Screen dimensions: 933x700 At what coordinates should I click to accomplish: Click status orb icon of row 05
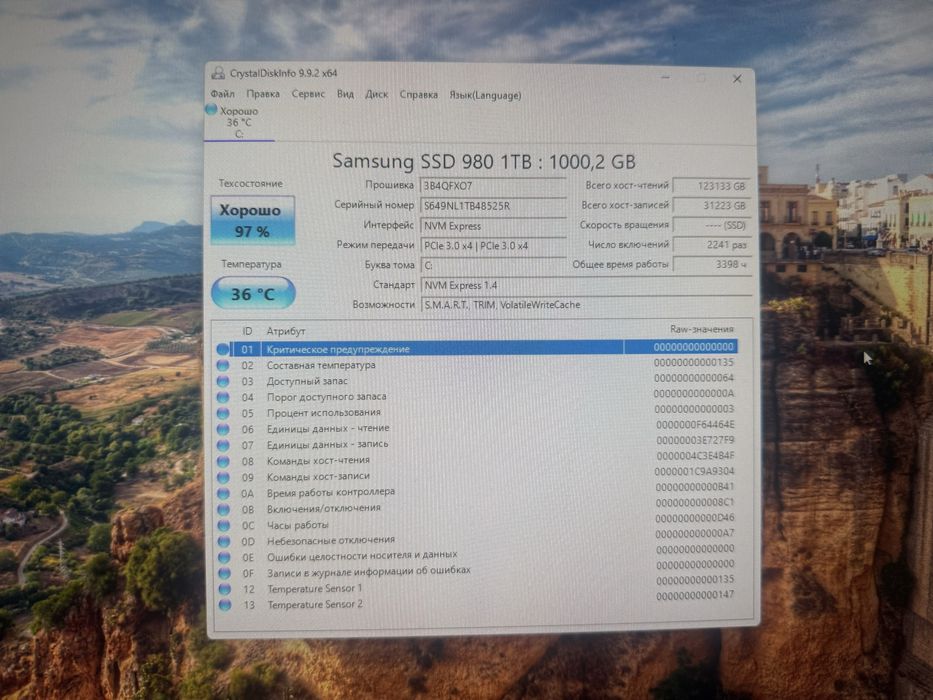(223, 413)
